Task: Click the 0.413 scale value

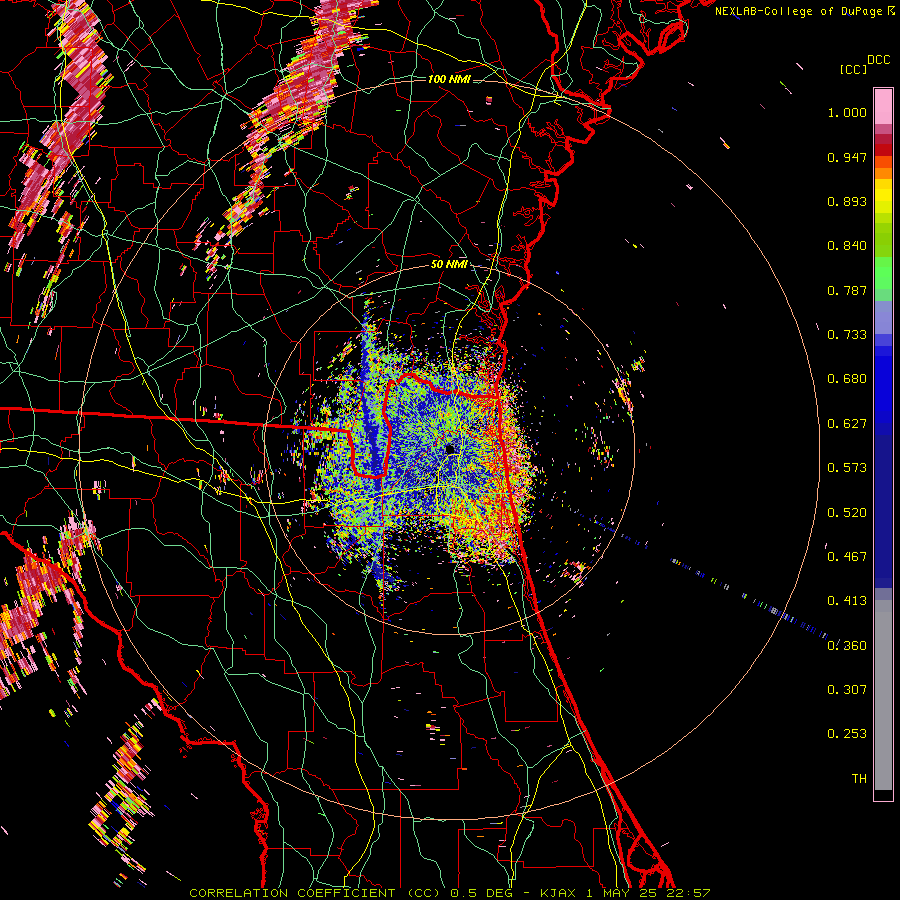Action: pyautogui.click(x=847, y=601)
